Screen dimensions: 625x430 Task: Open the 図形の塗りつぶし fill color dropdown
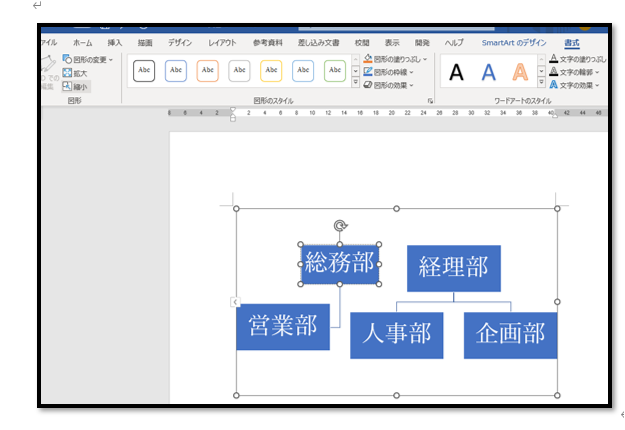[396, 59]
